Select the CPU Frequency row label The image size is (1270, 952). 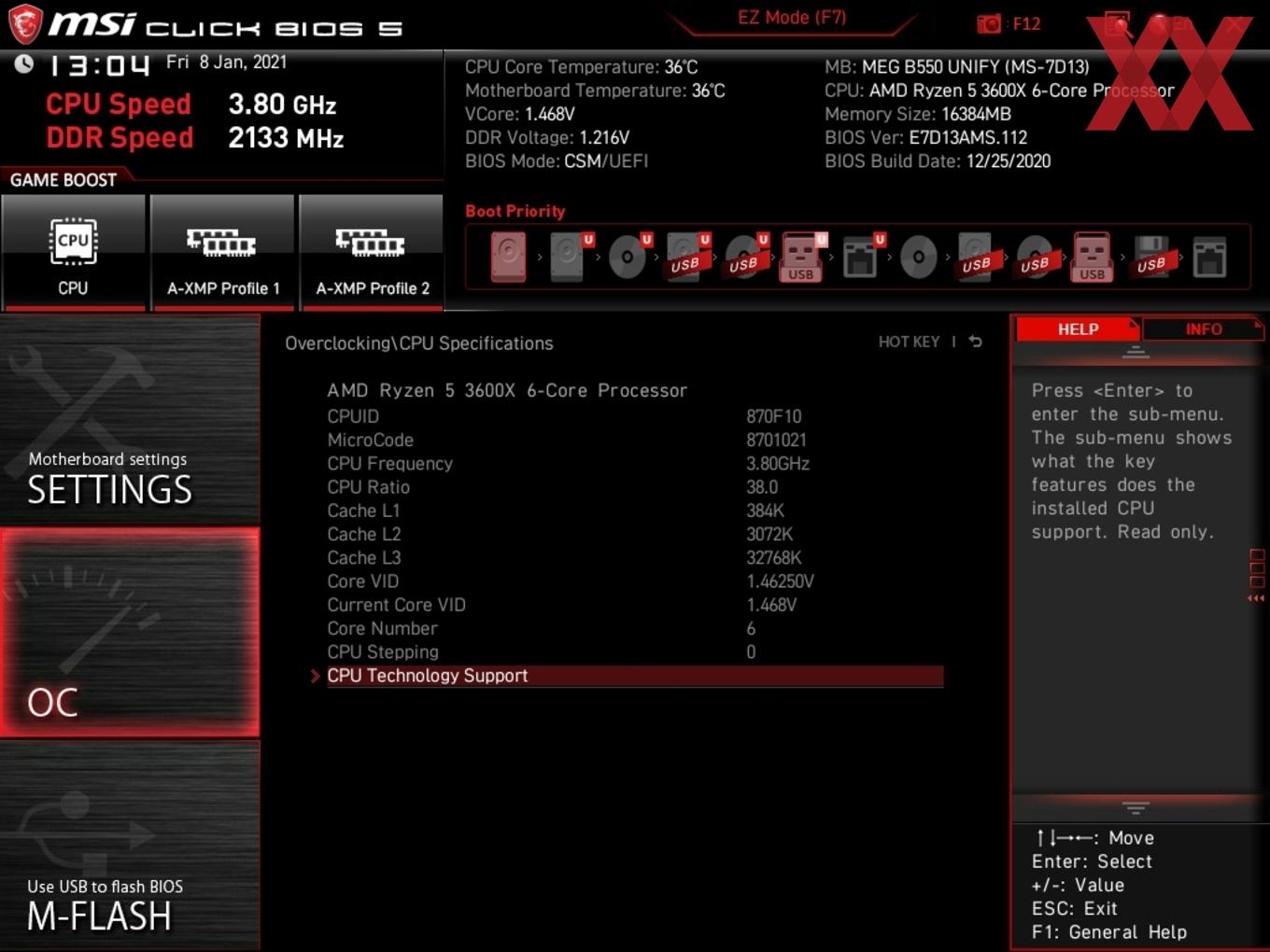[x=389, y=464]
